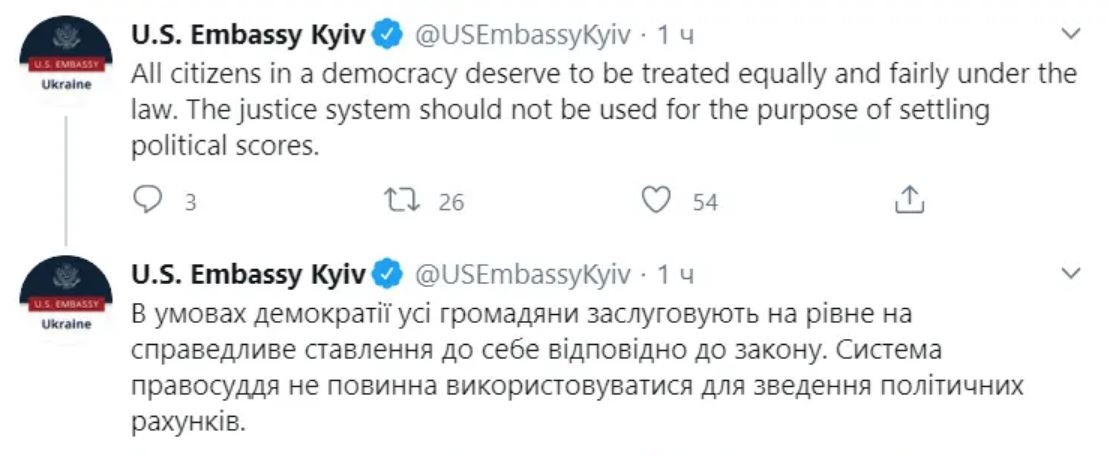Image resolution: width=1109 pixels, height=457 pixels.
Task: Open the embassy avatar beside the Ukrainian tweet
Action: (x=66, y=296)
